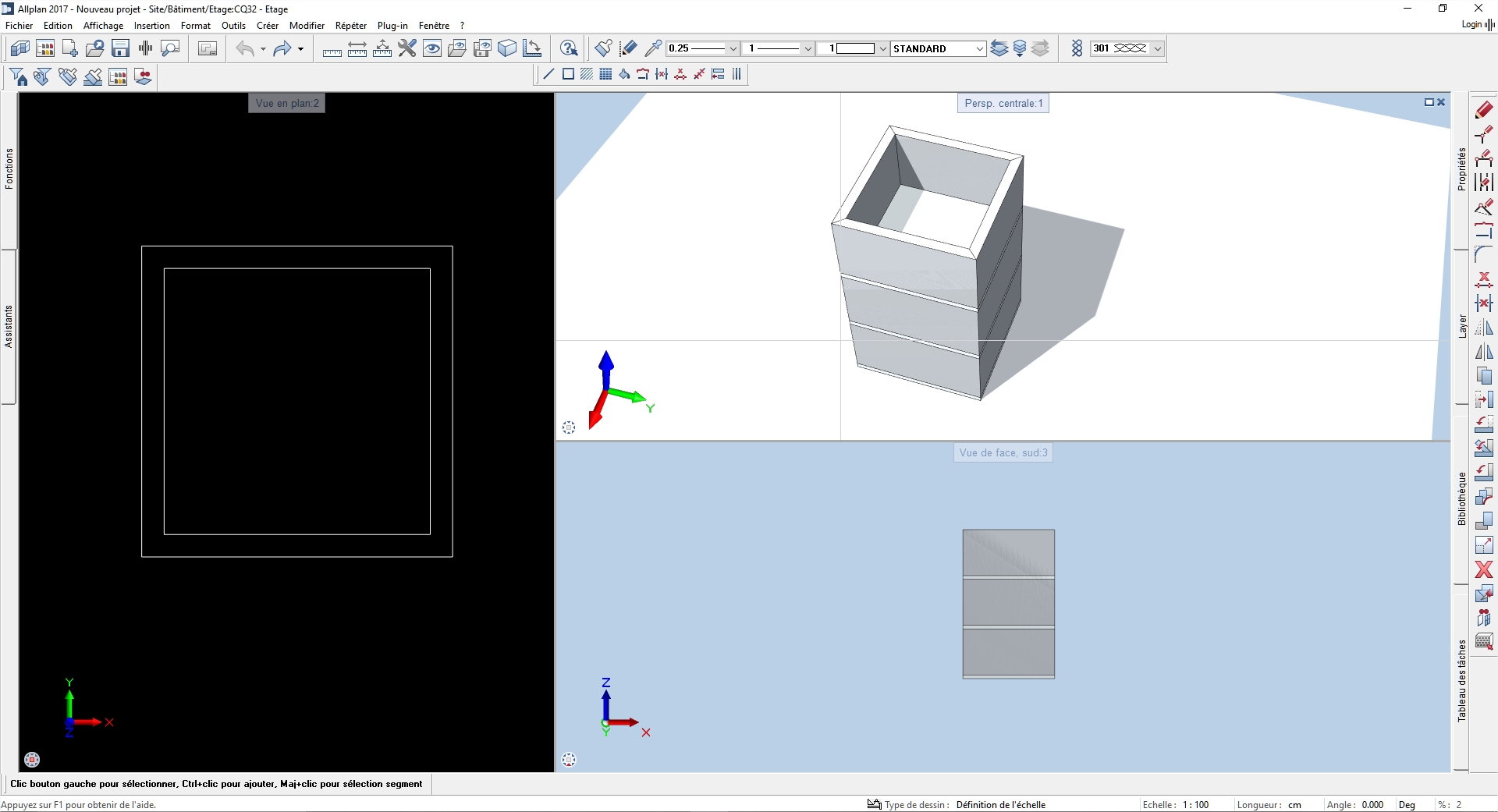1498x812 pixels.
Task: Click the Login button
Action: coord(1471,24)
